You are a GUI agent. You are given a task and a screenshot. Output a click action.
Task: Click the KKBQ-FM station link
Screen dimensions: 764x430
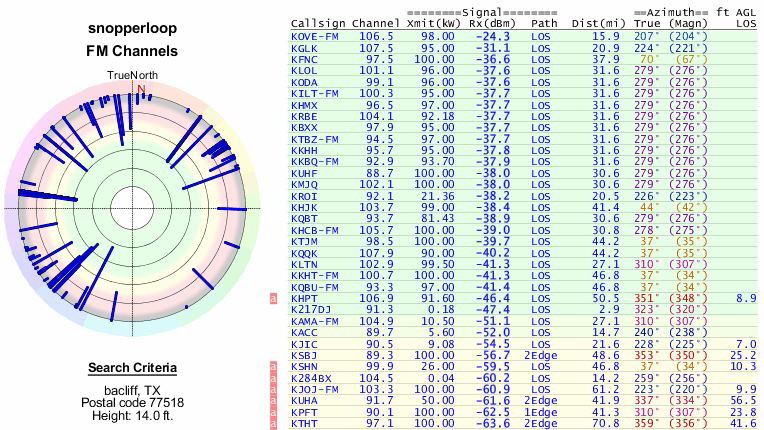pyautogui.click(x=311, y=161)
